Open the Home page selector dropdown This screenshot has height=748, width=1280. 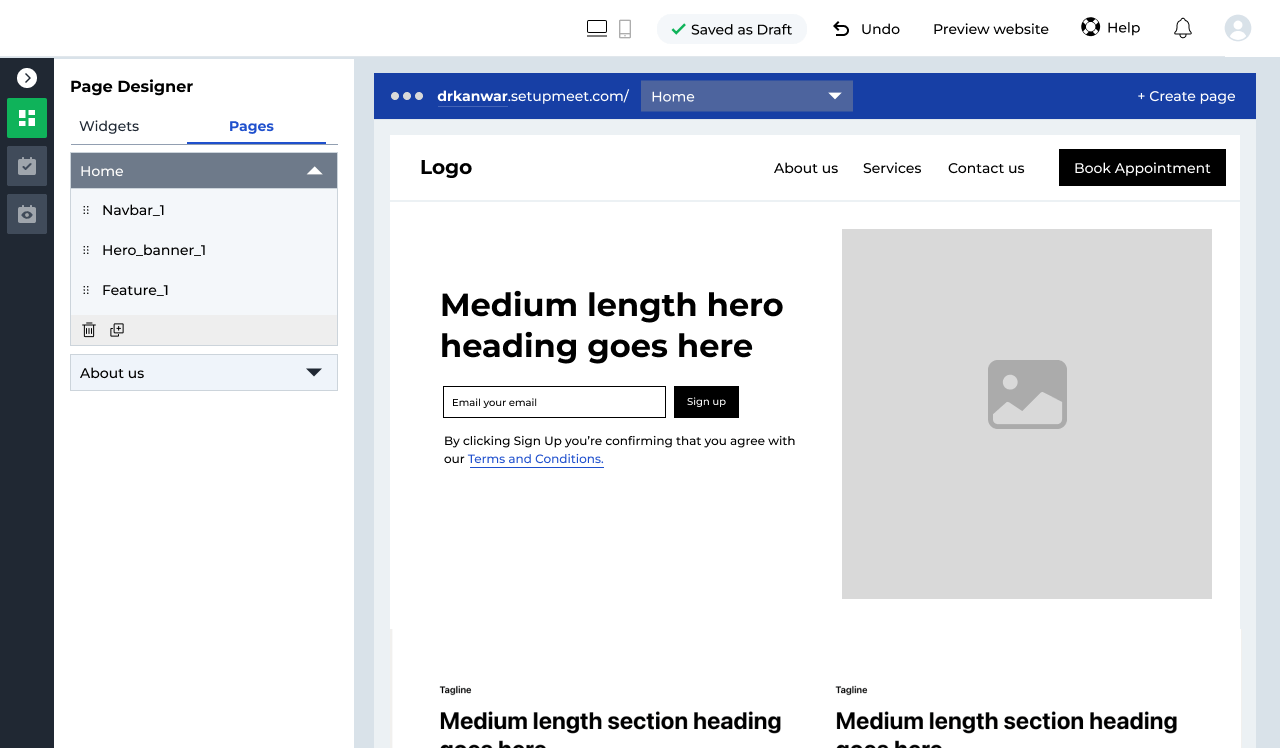(x=746, y=96)
